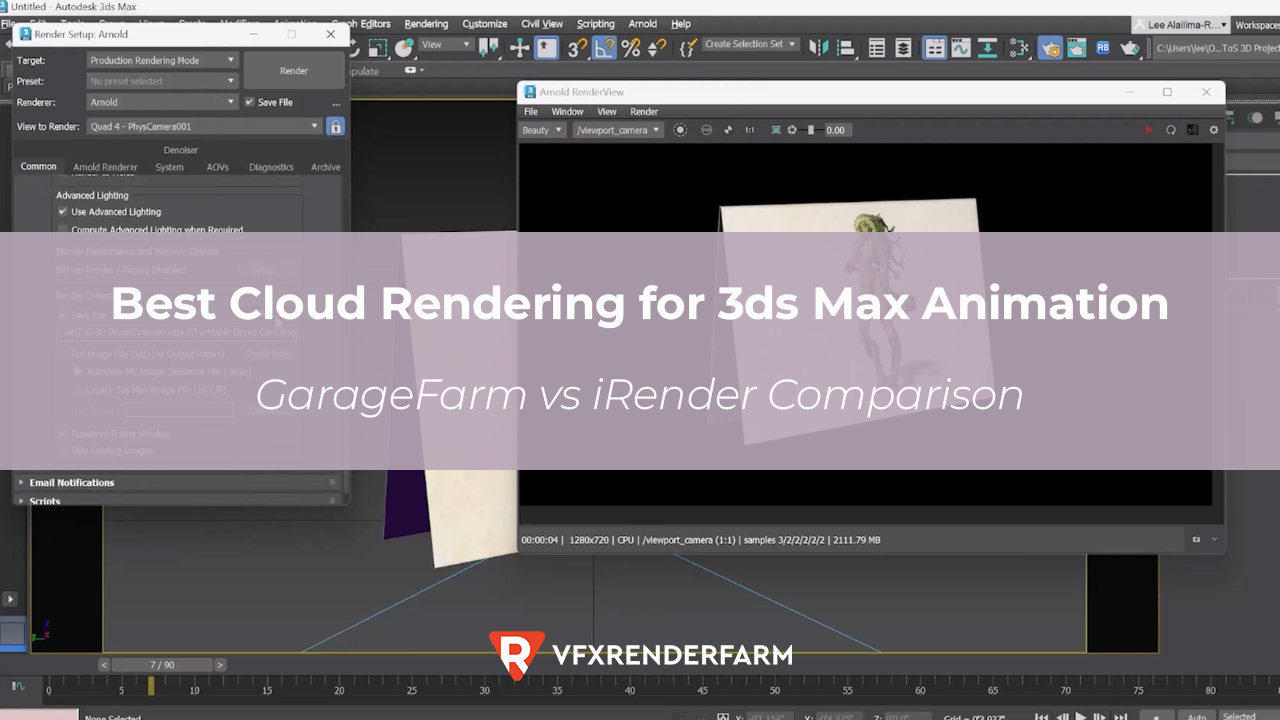Switch to the Arnold Renderer tab
The height and width of the screenshot is (720, 1280).
click(x=105, y=167)
